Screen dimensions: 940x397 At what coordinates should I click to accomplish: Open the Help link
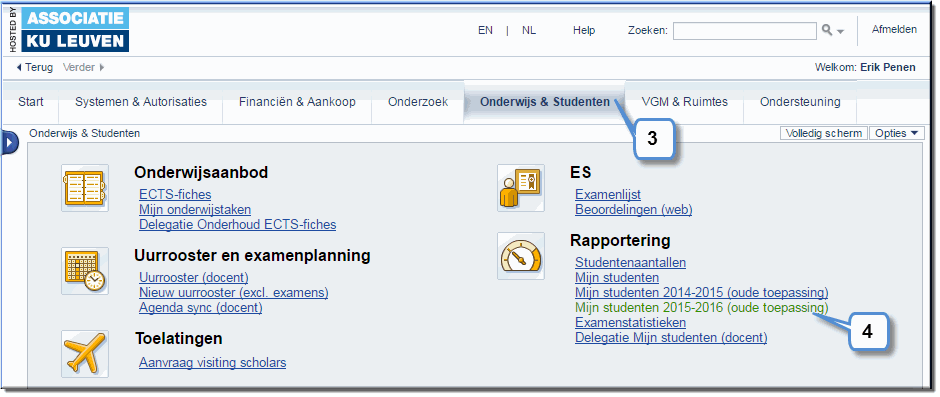coord(584,30)
